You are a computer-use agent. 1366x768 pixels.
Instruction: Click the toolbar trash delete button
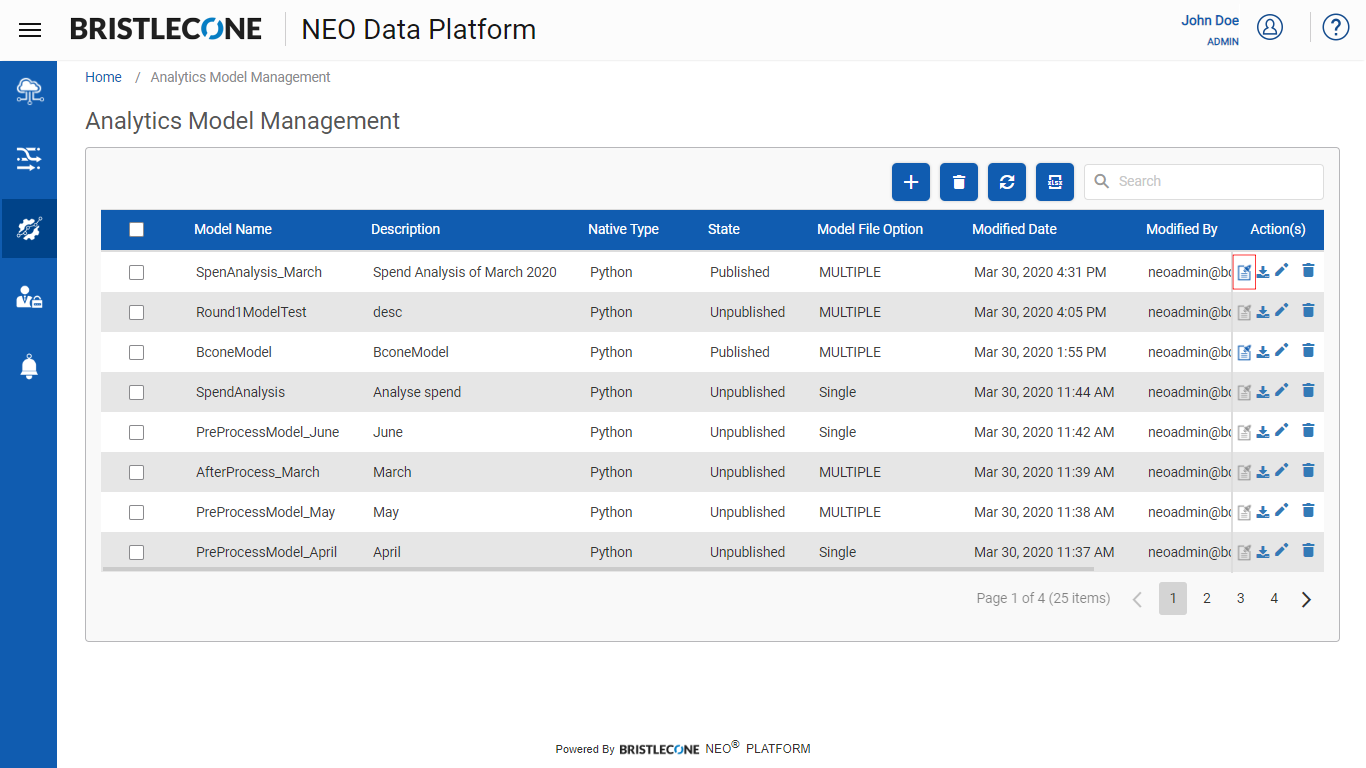pyautogui.click(x=959, y=182)
